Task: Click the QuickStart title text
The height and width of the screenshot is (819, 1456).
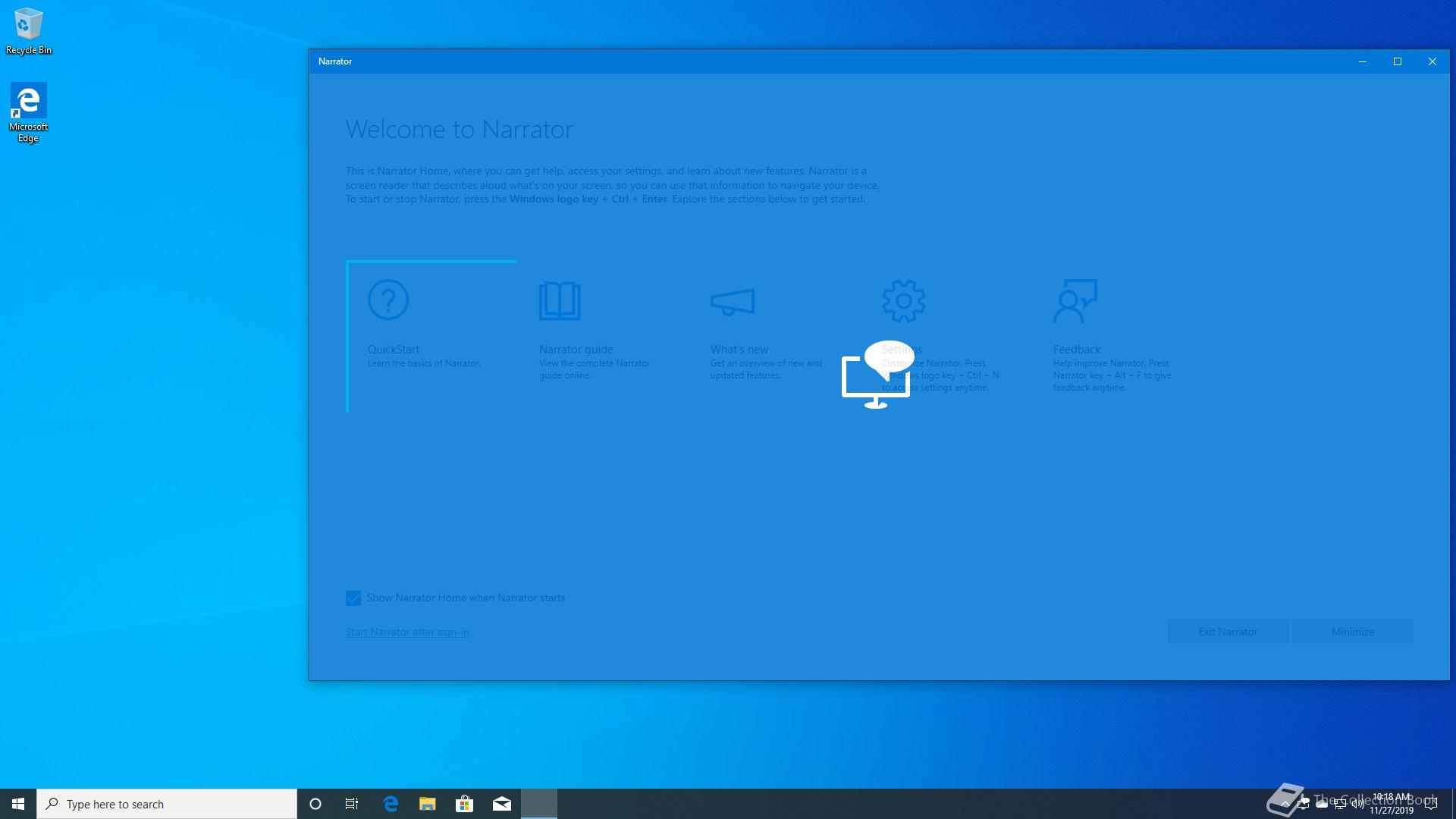Action: coord(394,350)
